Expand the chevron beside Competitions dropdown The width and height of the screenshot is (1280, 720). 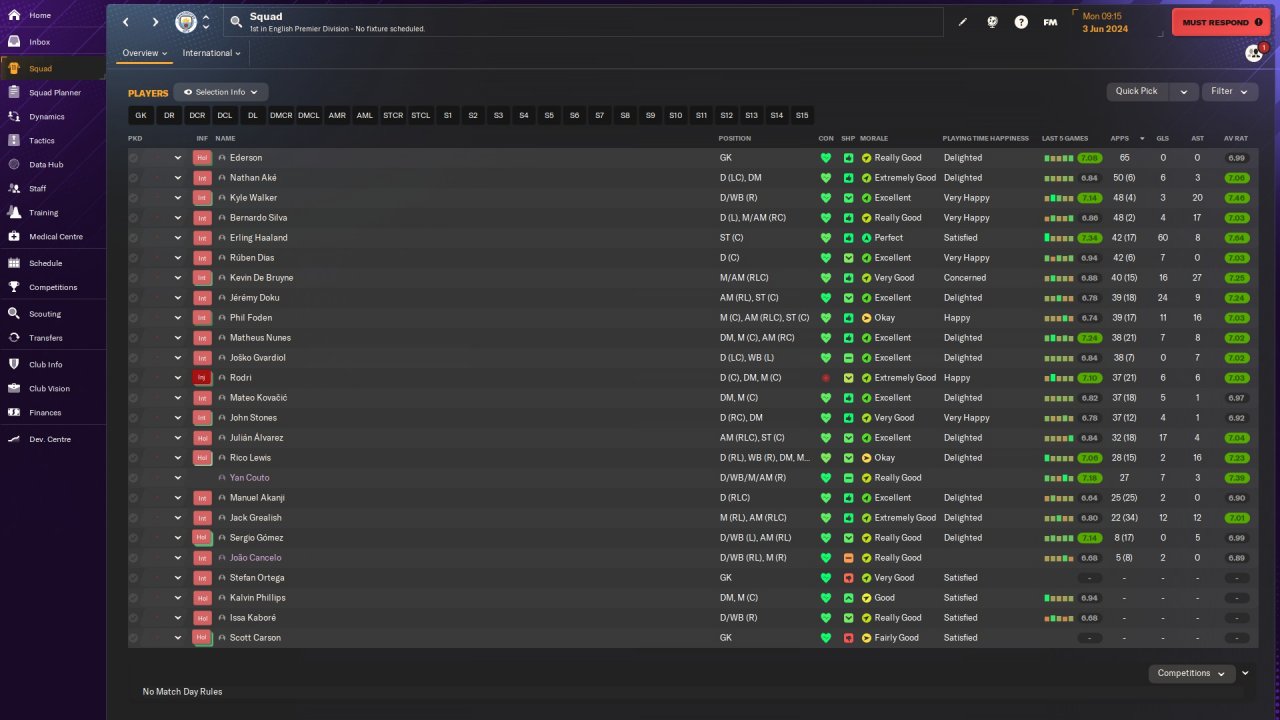(1245, 673)
